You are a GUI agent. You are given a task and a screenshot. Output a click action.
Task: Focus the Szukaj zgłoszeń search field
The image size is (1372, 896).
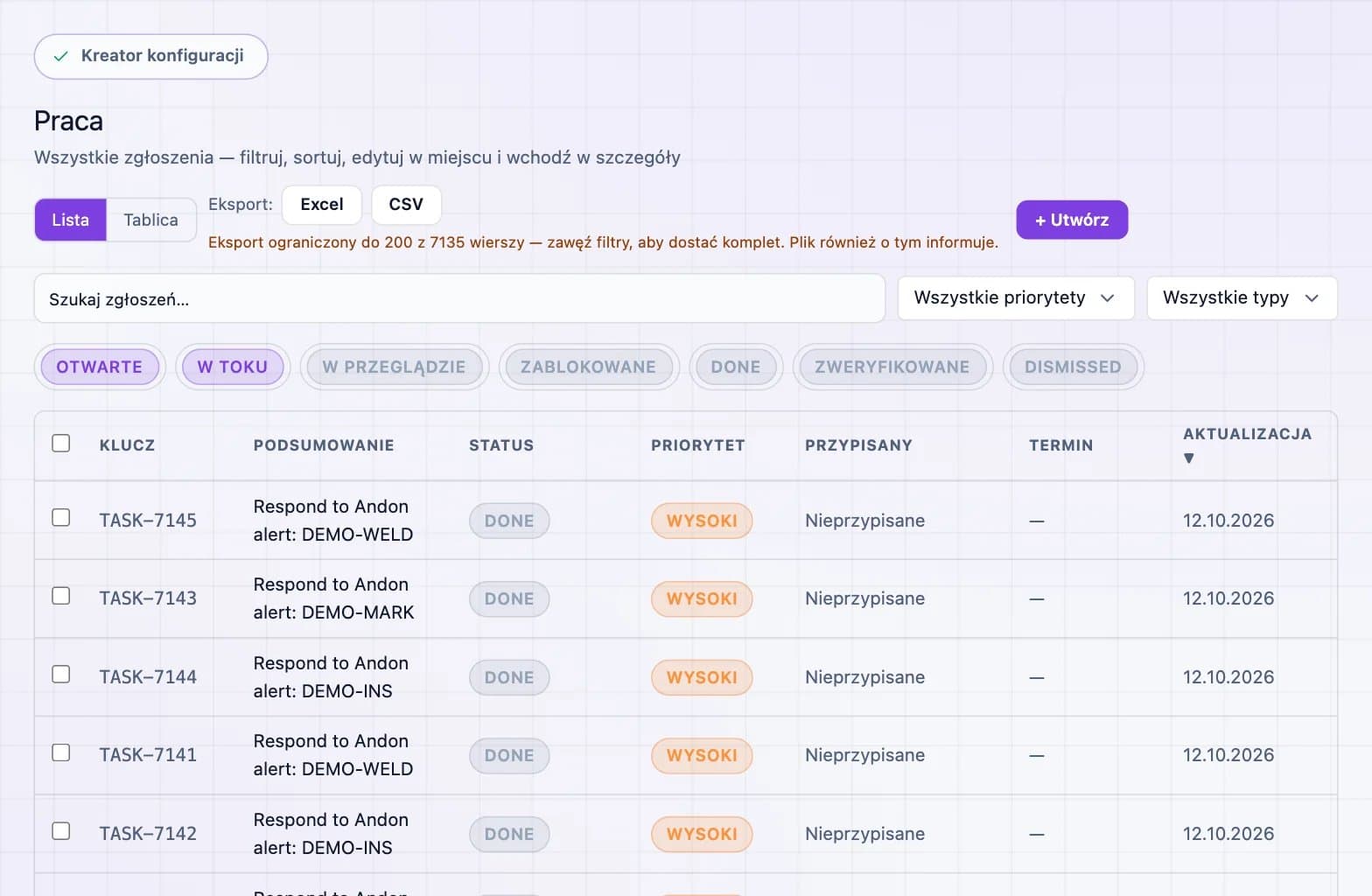click(459, 298)
